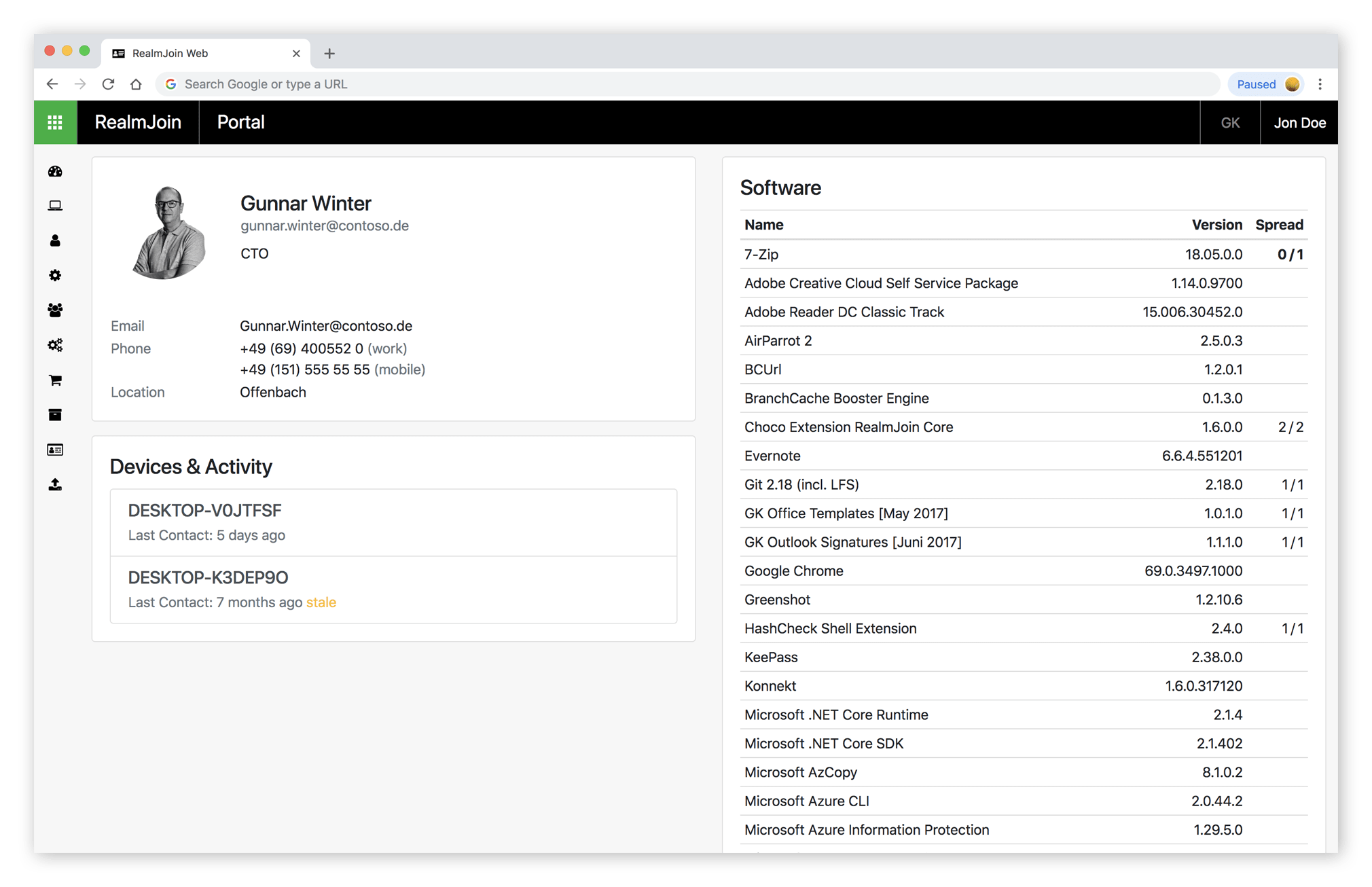Screen dimensions: 1372x887
Task: Open the green app launcher grid icon
Action: (x=55, y=122)
